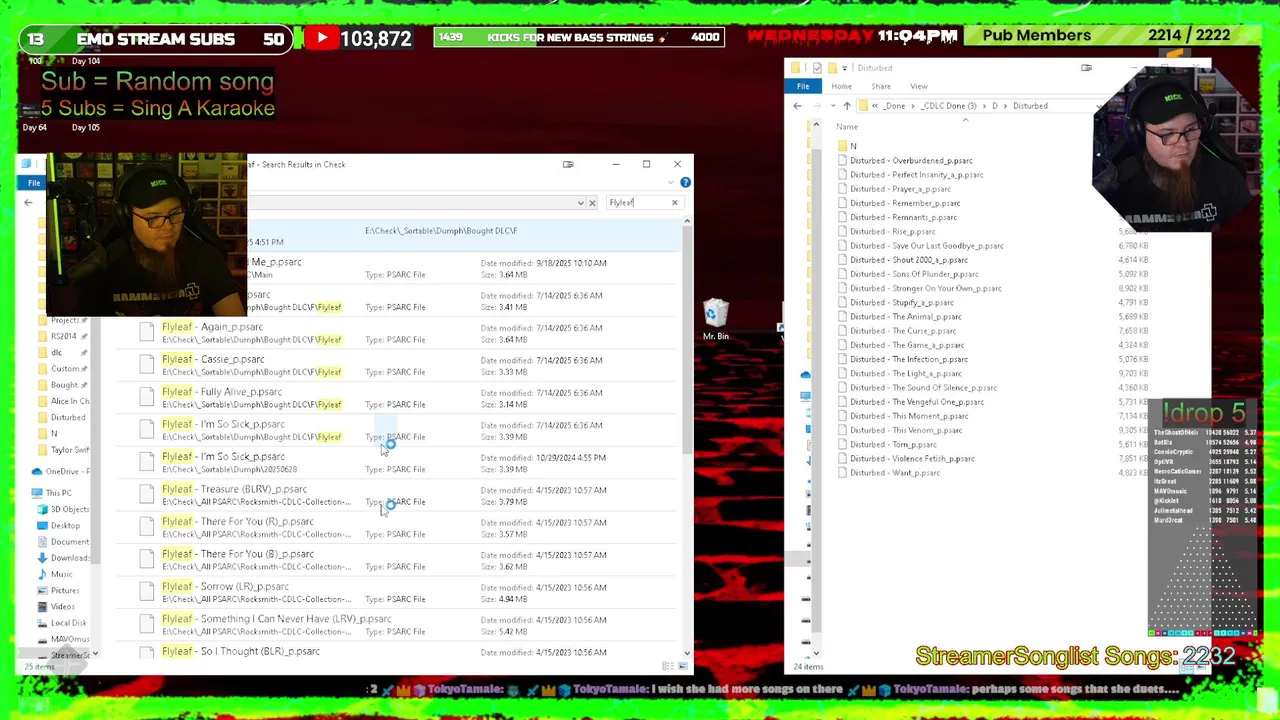Sort by Name column header
This screenshot has width=1280, height=720.
click(x=847, y=127)
